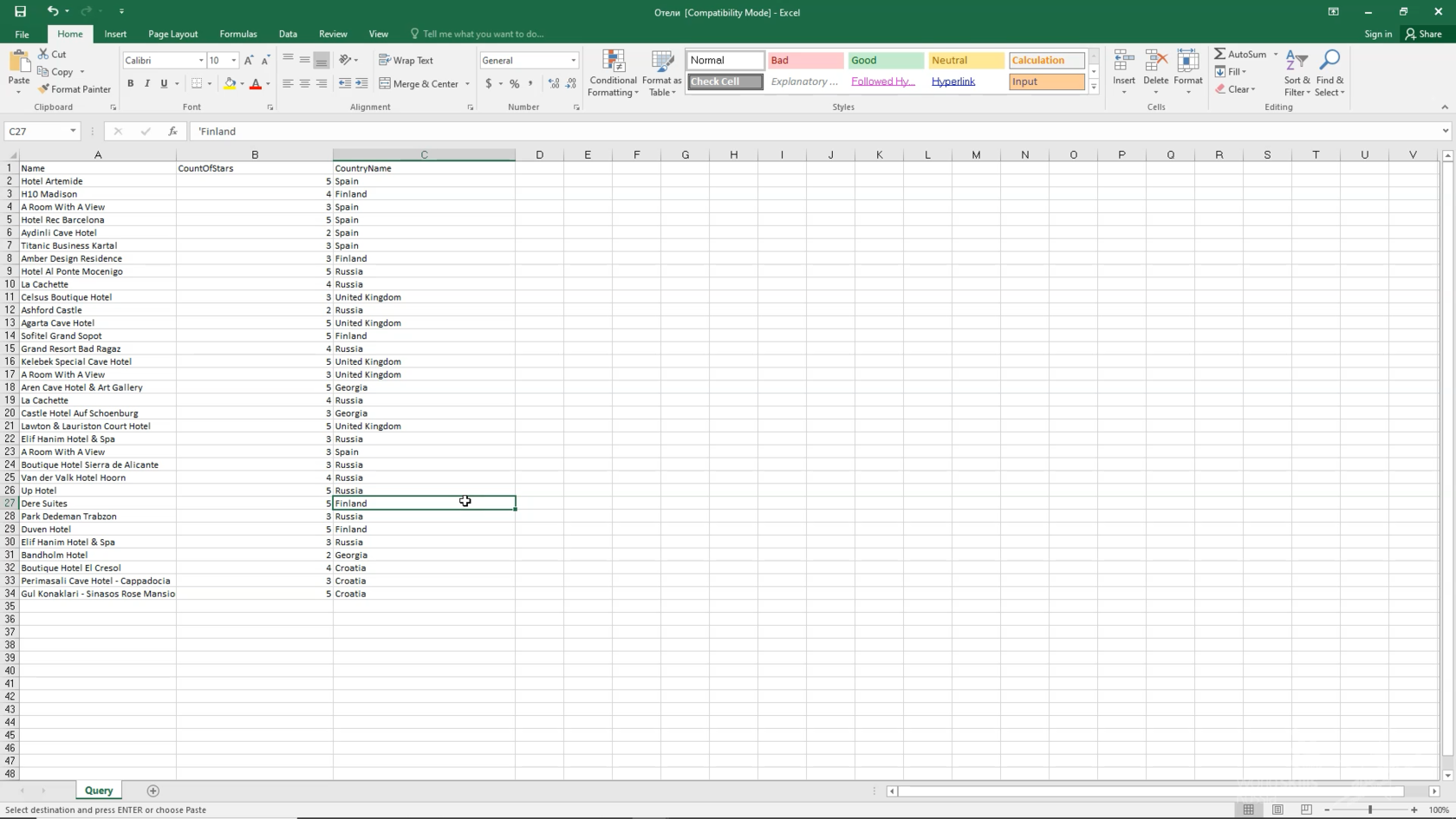Toggle bottom vertical alignment
1456x819 pixels.
pyautogui.click(x=322, y=61)
